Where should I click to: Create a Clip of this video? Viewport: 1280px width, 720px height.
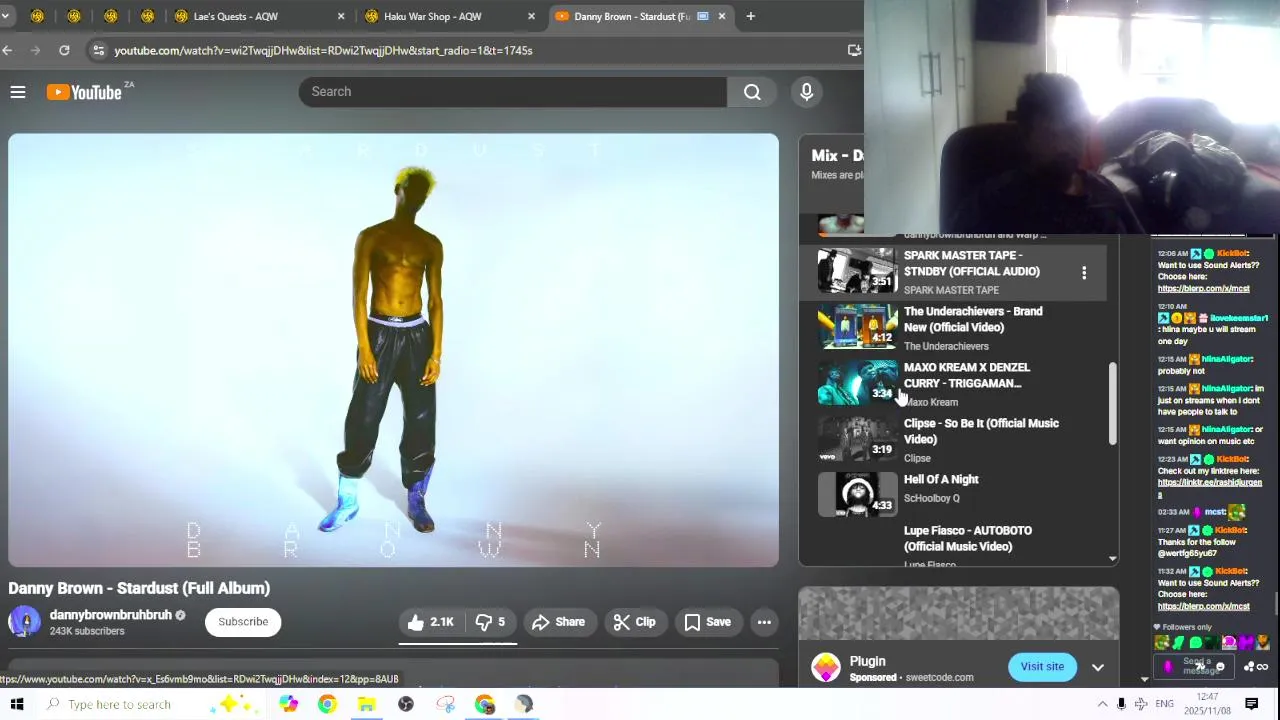pos(634,622)
